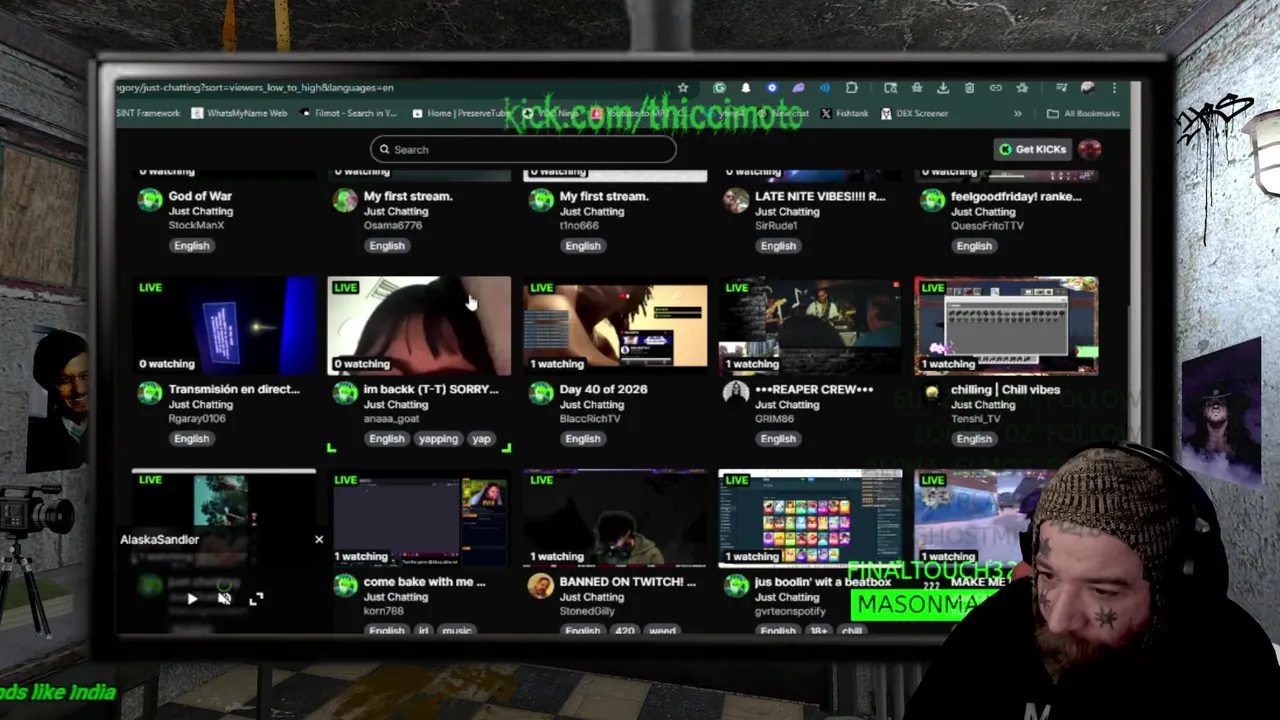Open the BlaccRichTV channel name
1280x720 pixels.
click(x=590, y=418)
